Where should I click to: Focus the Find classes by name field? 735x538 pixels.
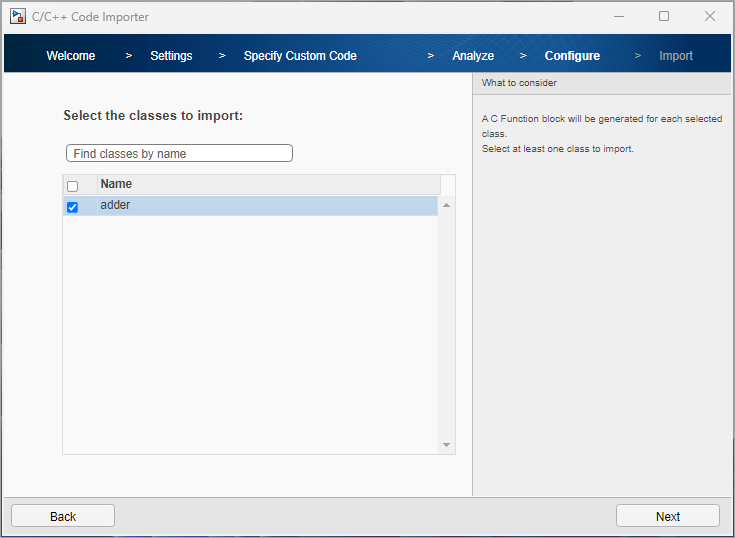[179, 153]
